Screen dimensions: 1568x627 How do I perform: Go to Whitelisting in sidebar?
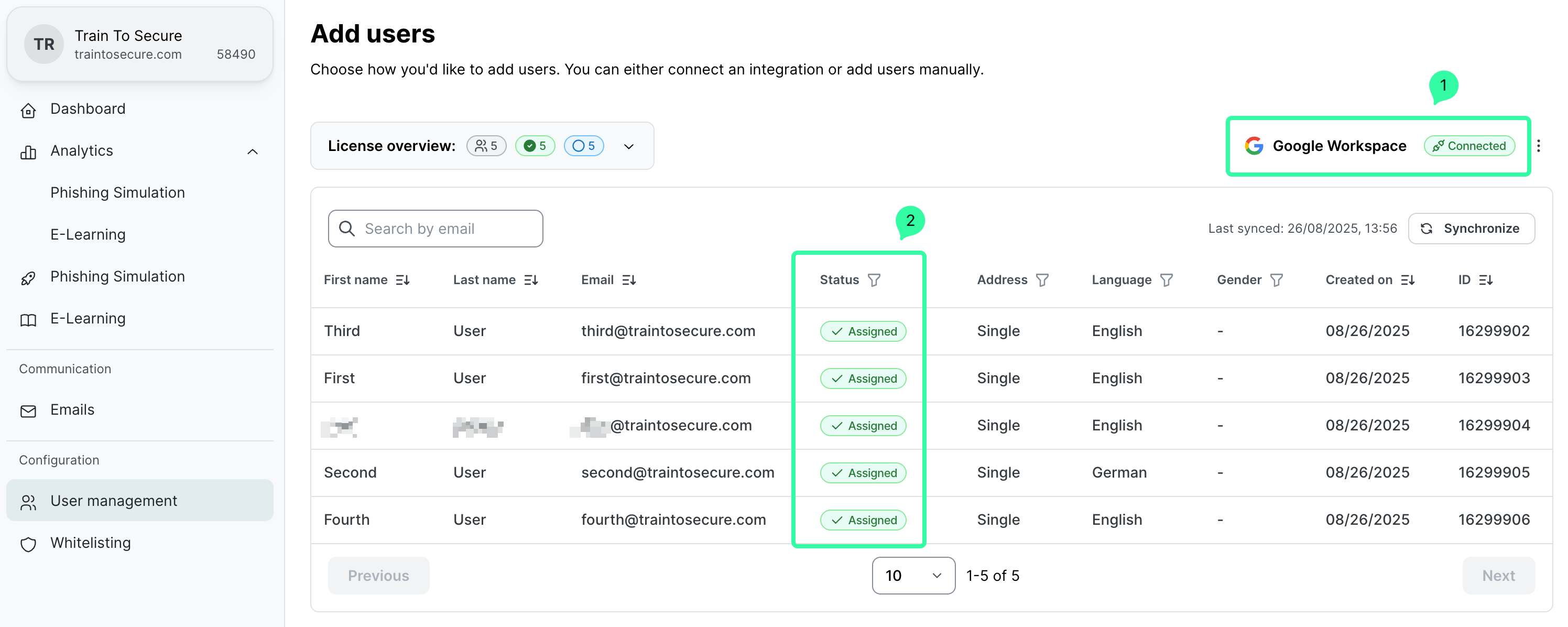pos(90,543)
